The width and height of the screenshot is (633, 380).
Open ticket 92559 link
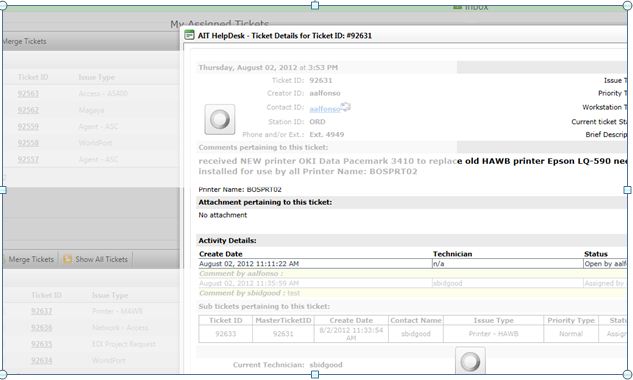tap(28, 127)
